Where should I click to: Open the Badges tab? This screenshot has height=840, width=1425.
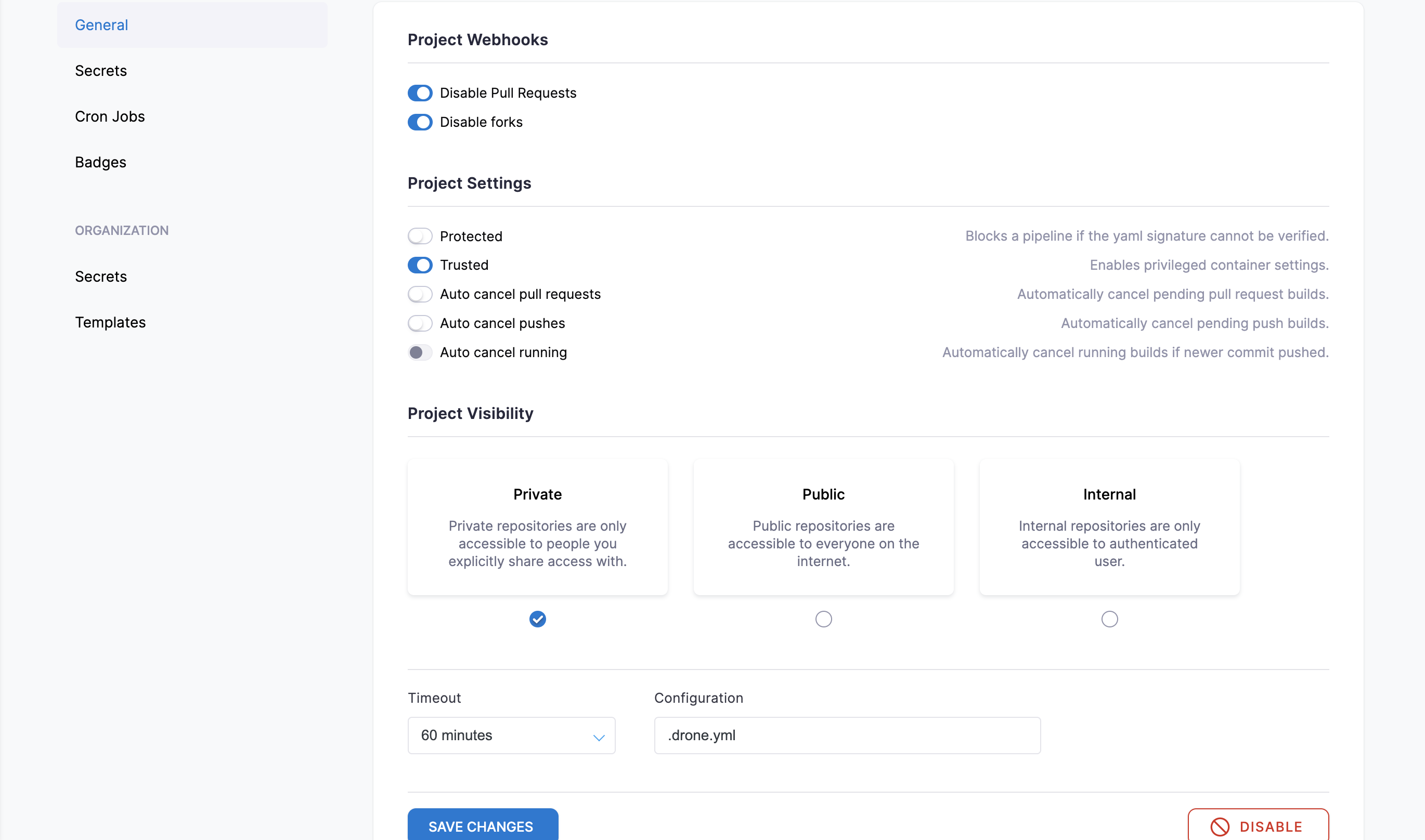click(x=100, y=163)
